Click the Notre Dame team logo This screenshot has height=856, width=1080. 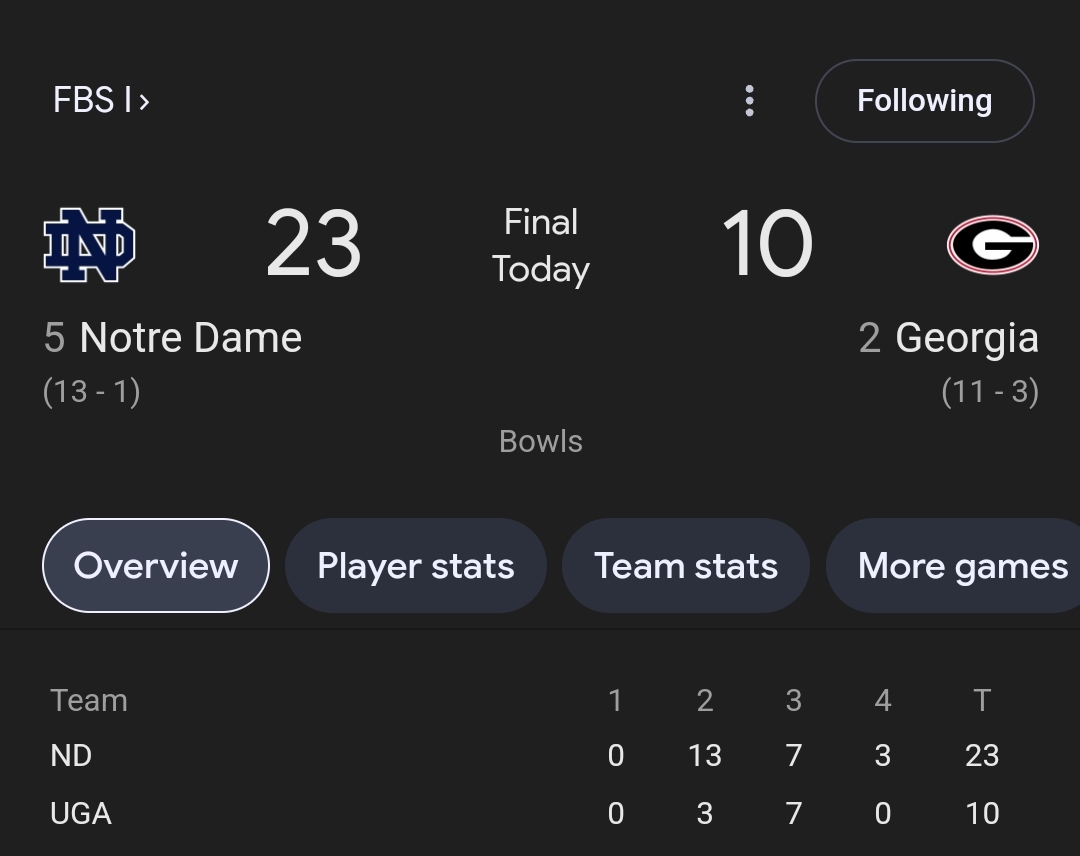[90, 245]
